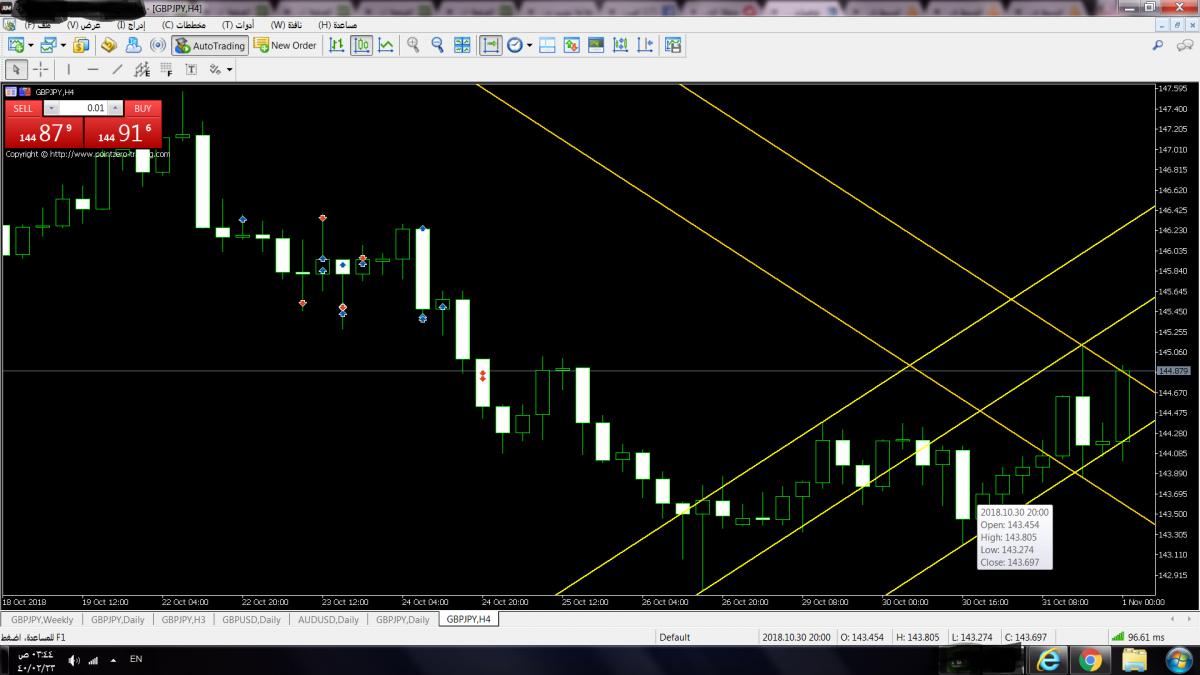The height and width of the screenshot is (675, 1200).
Task: Select the horizontal line drawing tool
Action: (93, 70)
